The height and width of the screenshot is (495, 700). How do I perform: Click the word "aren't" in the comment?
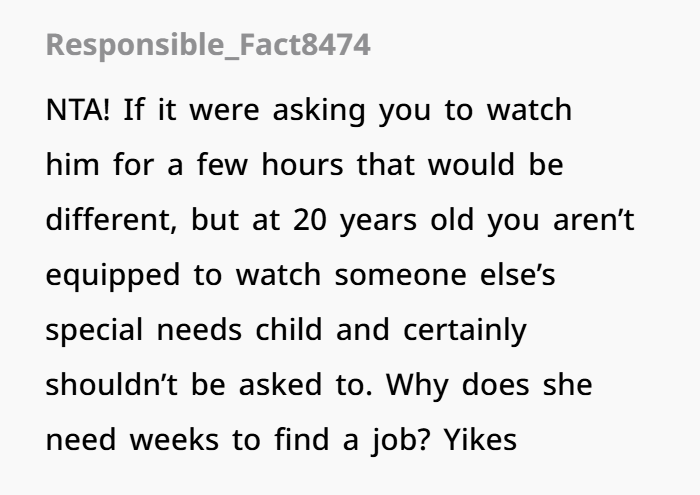coord(594,220)
